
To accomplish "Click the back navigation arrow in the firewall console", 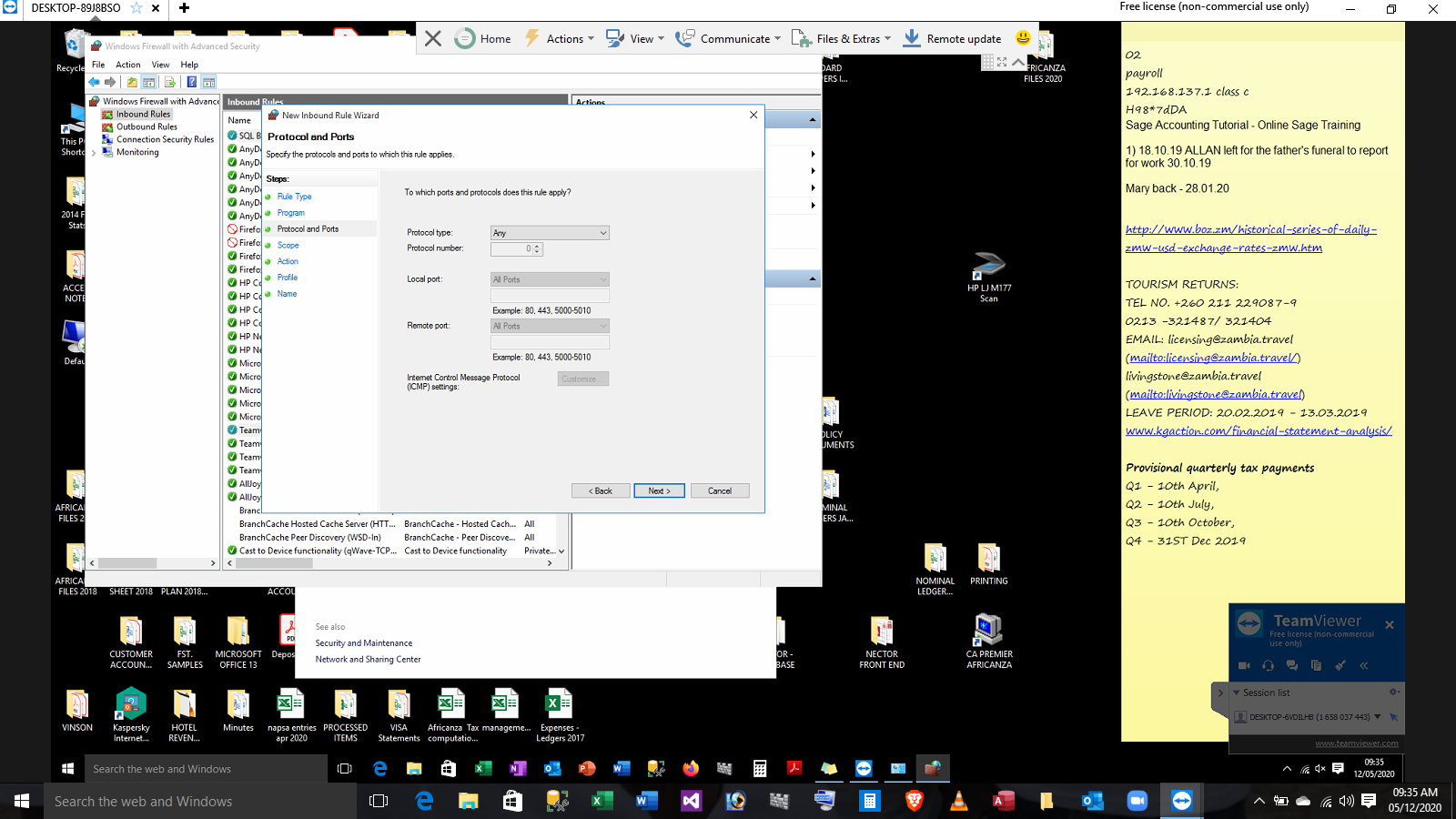I will (x=93, y=81).
